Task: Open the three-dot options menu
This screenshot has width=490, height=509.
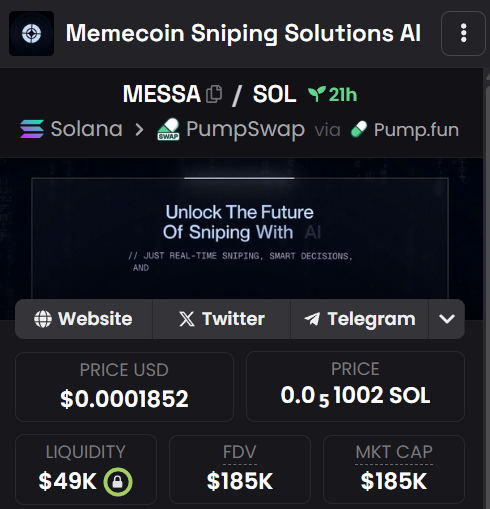Action: [463, 33]
